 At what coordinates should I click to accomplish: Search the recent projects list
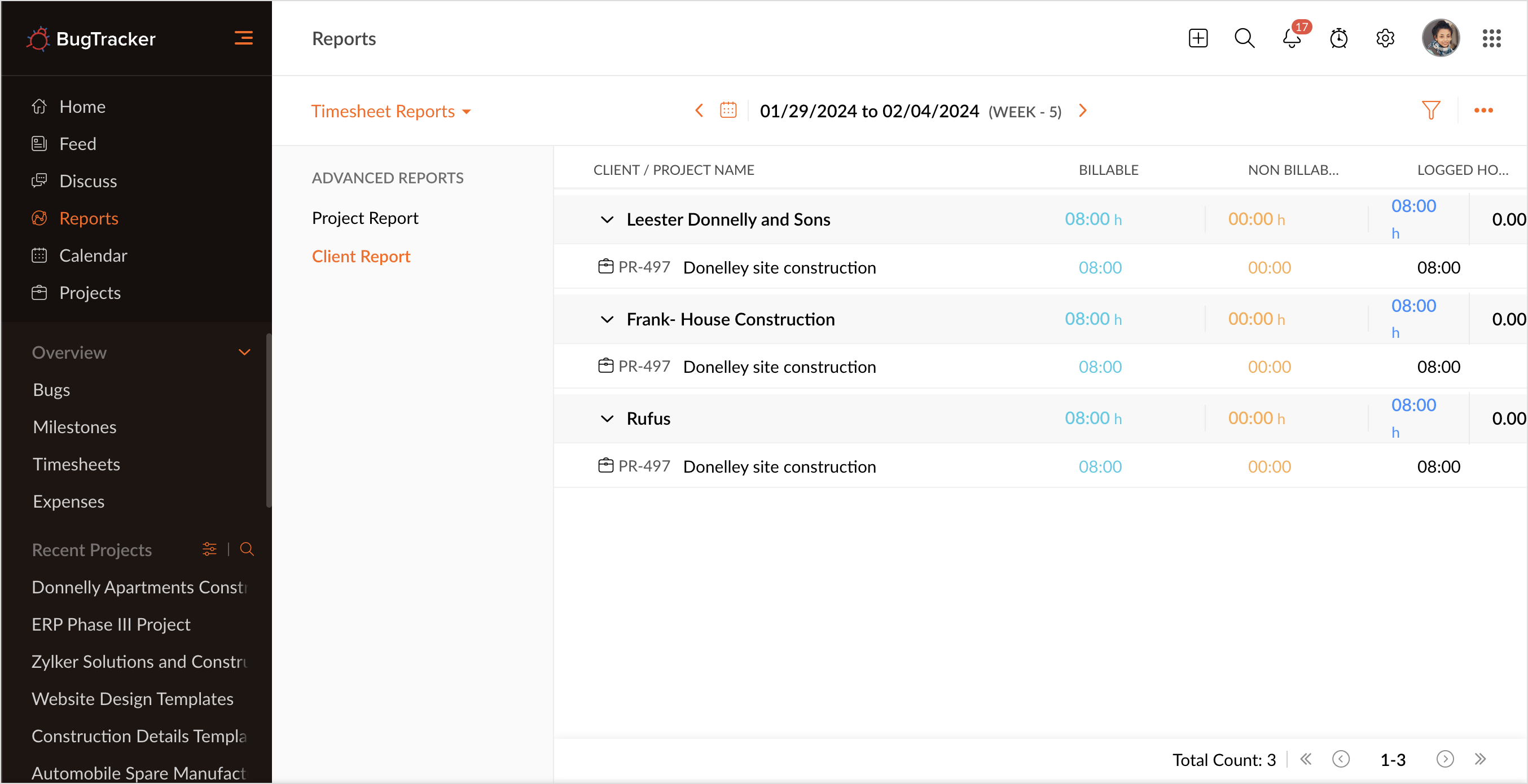(x=247, y=549)
